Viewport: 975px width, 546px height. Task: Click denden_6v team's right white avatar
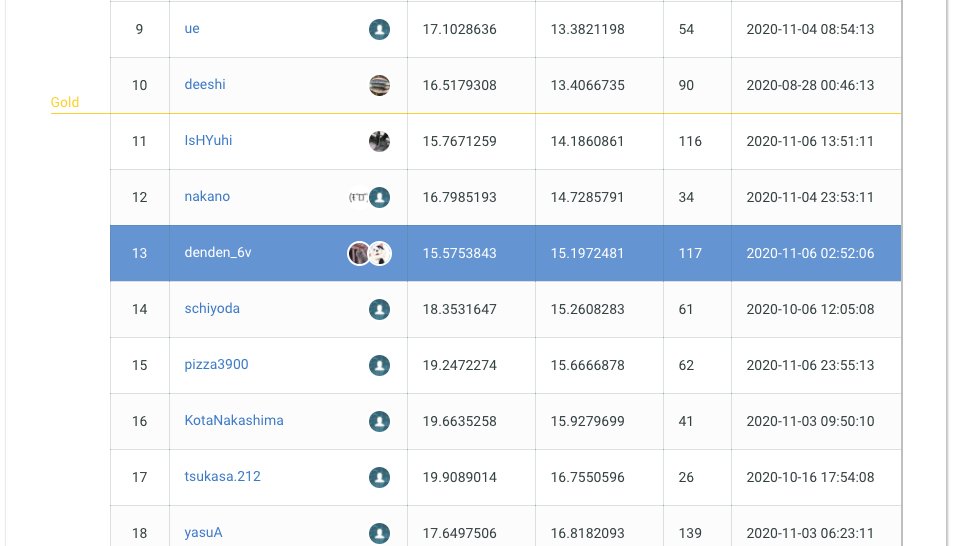click(380, 253)
